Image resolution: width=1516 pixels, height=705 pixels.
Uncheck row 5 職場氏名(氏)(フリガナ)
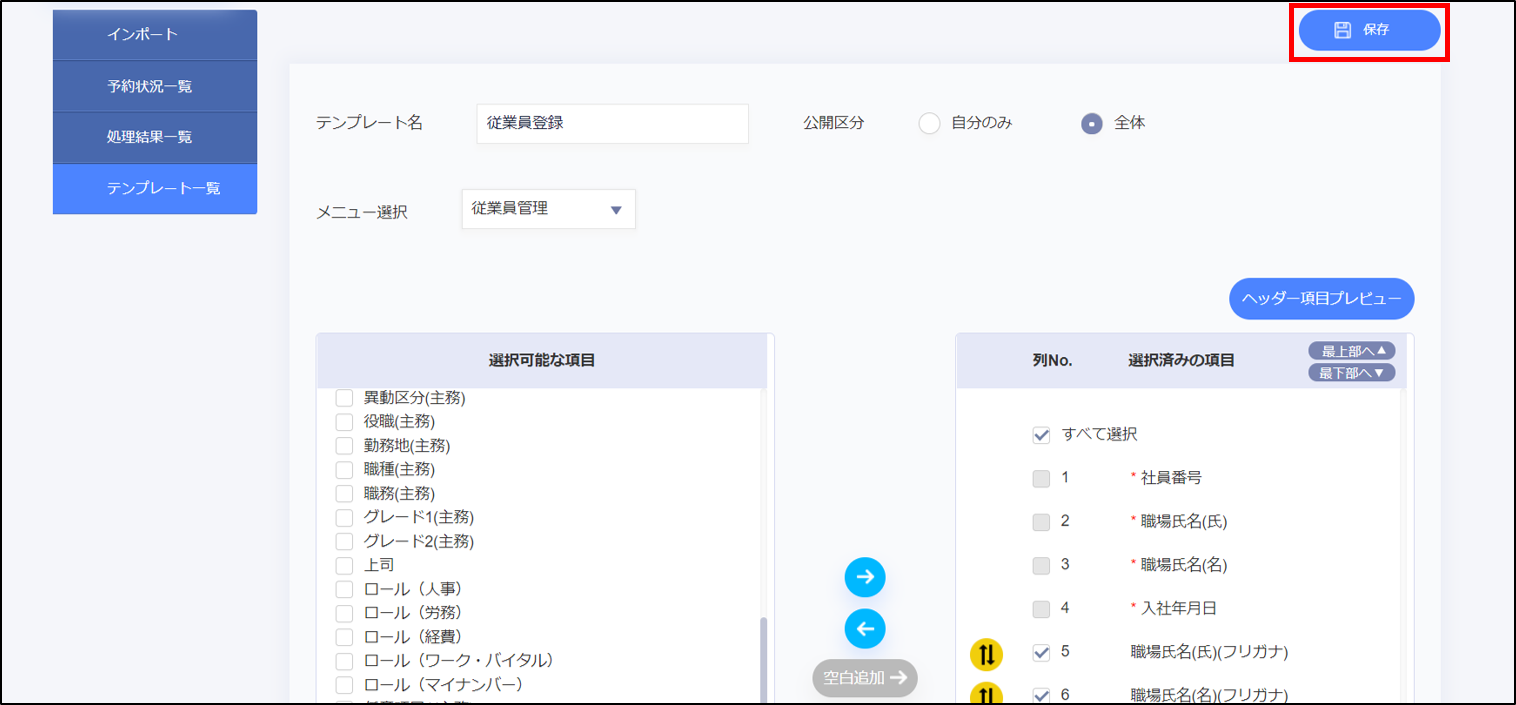[x=1041, y=652]
